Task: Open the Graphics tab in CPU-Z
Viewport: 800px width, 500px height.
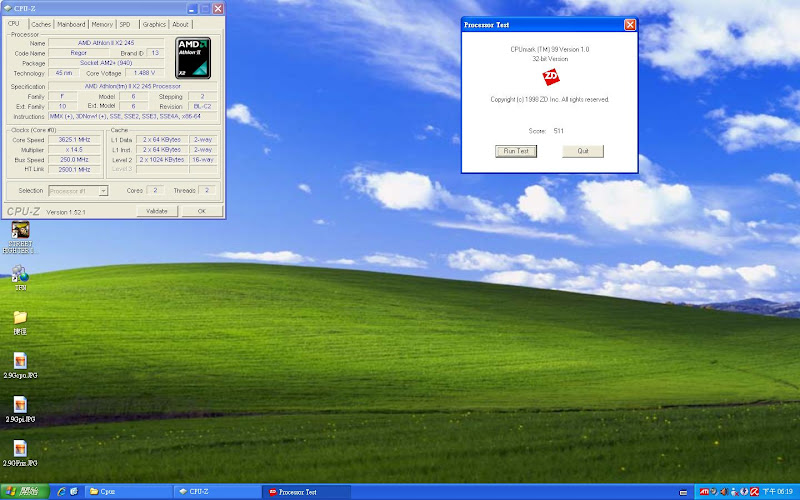Action: tap(154, 24)
